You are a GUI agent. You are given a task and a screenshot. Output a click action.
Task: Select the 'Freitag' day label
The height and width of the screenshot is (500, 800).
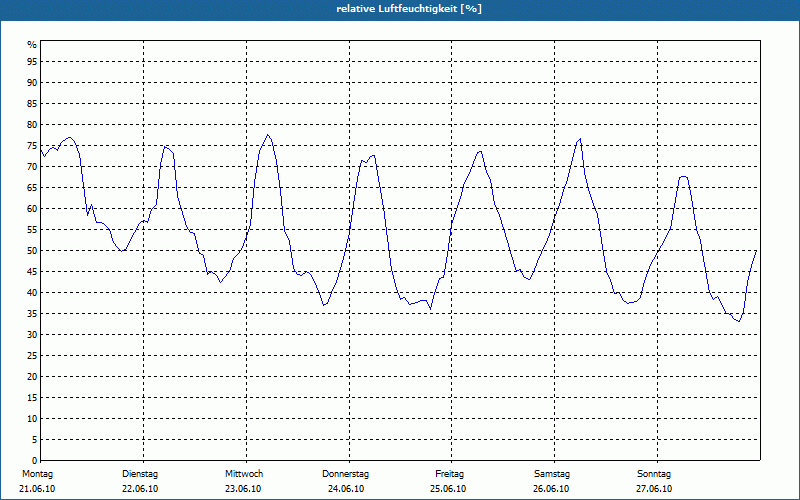pyautogui.click(x=449, y=474)
